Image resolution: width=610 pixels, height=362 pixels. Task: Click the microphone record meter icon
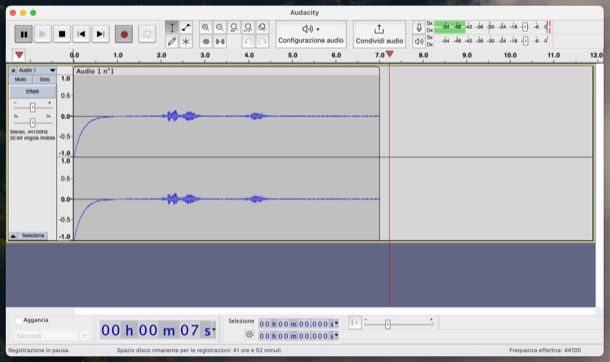pos(419,28)
